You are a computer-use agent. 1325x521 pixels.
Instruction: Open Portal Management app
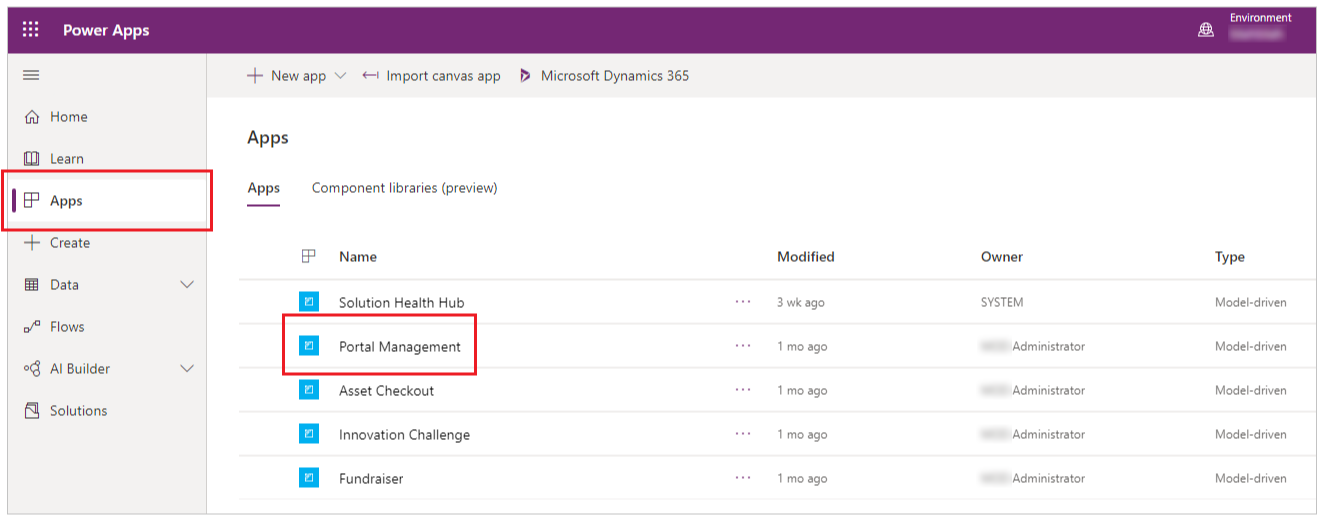pos(400,347)
